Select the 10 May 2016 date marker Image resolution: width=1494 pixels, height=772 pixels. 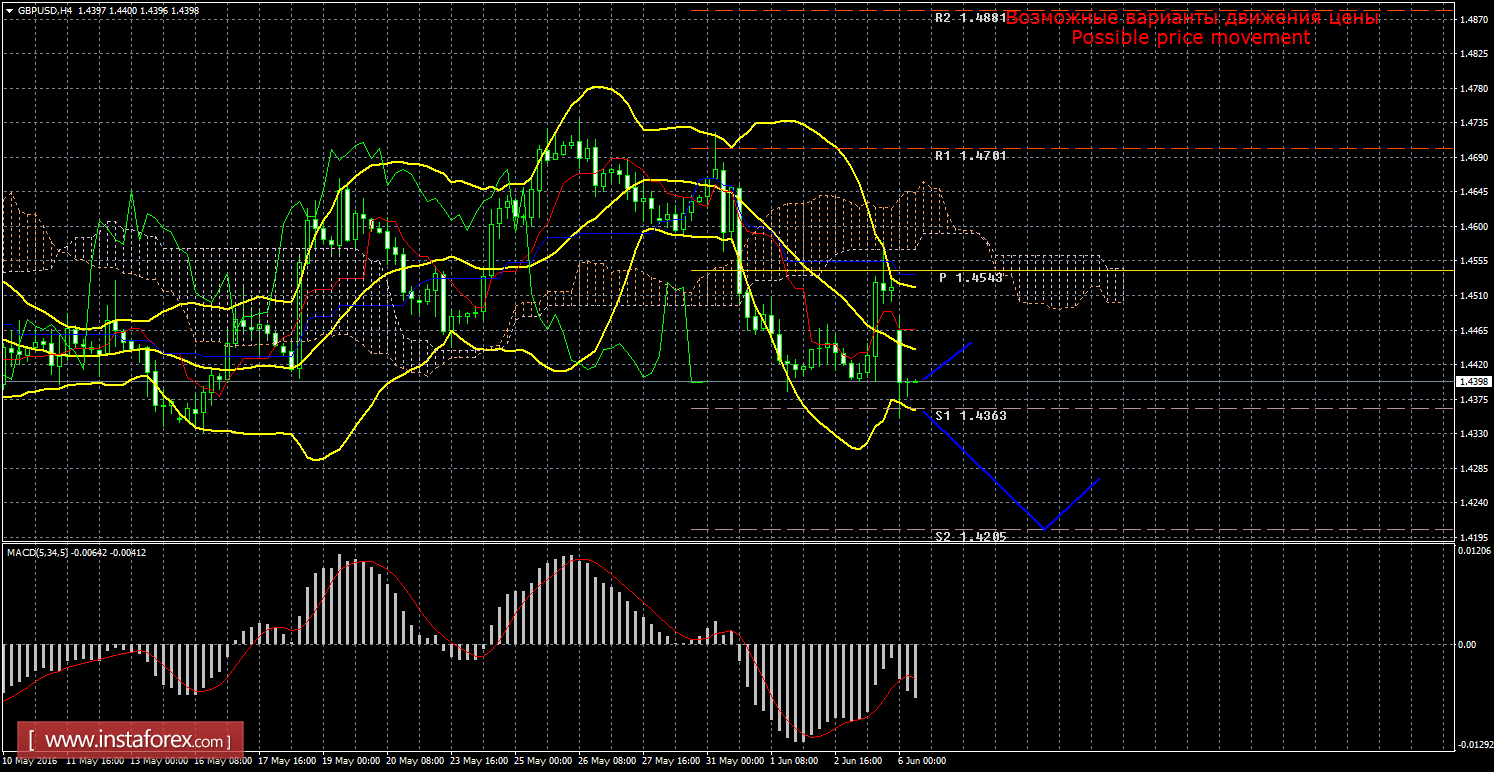coord(30,761)
